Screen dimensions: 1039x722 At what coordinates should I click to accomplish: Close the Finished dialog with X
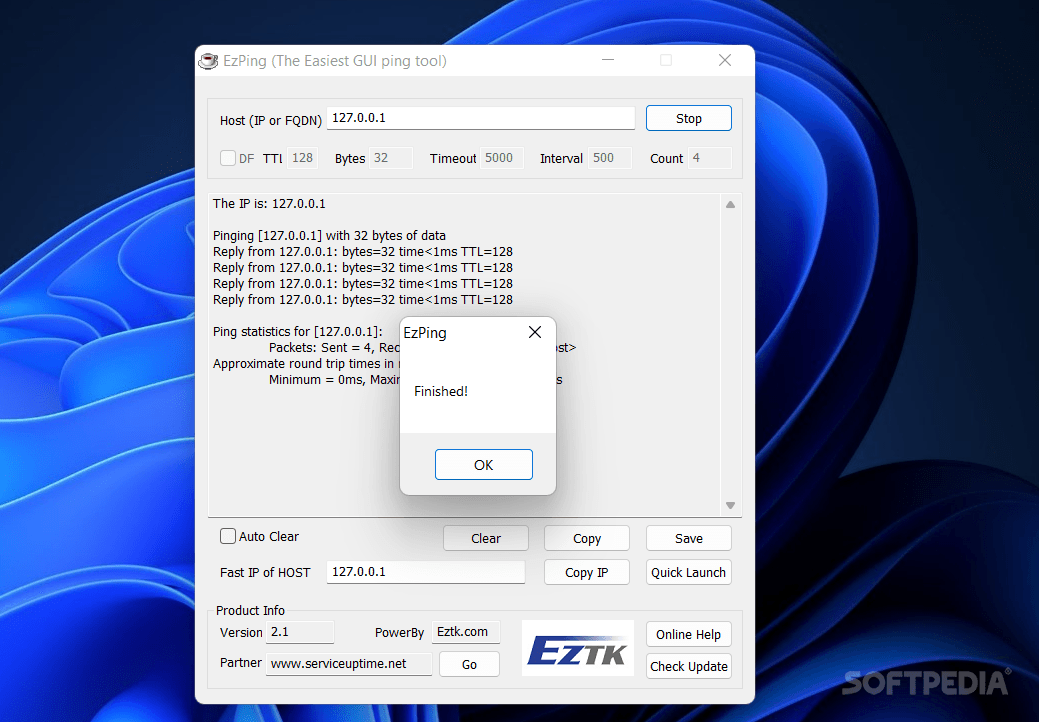click(x=535, y=332)
